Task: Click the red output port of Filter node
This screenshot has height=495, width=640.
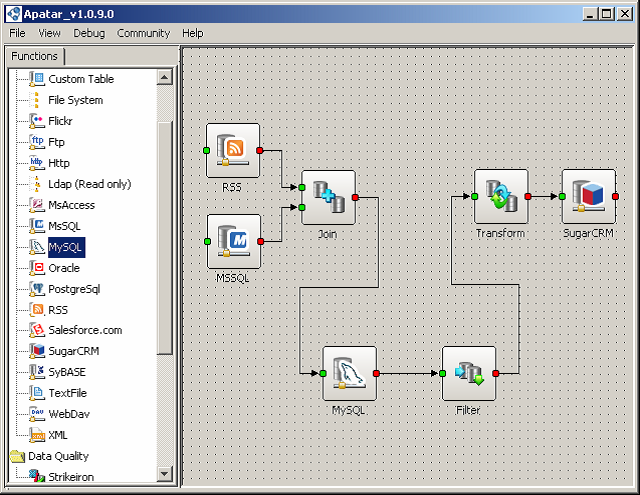Action: click(496, 373)
